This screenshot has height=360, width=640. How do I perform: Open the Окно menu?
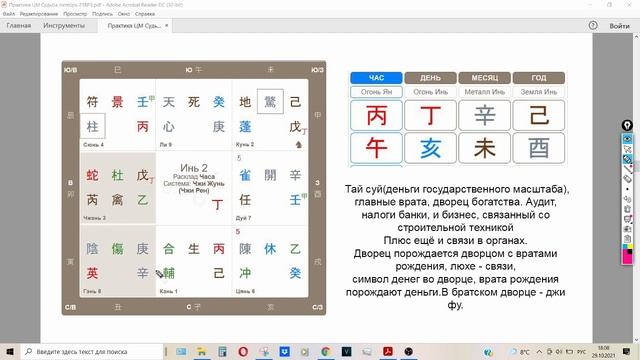(x=124, y=13)
